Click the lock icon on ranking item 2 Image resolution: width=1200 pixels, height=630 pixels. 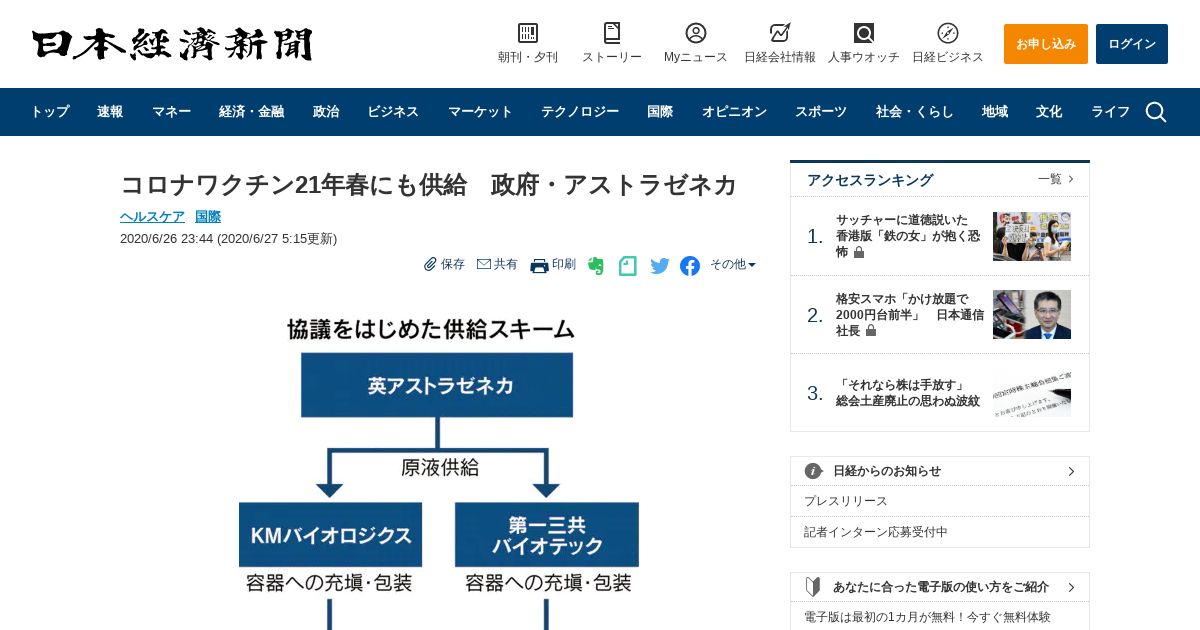tap(871, 331)
